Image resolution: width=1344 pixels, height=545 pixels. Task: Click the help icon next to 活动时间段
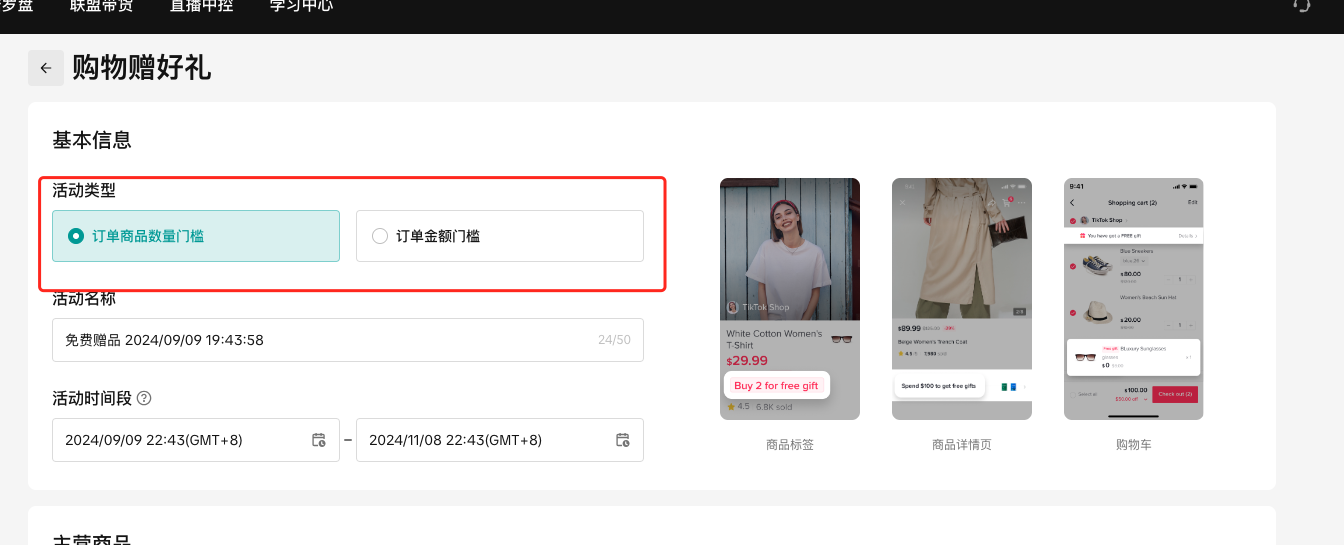click(x=144, y=398)
